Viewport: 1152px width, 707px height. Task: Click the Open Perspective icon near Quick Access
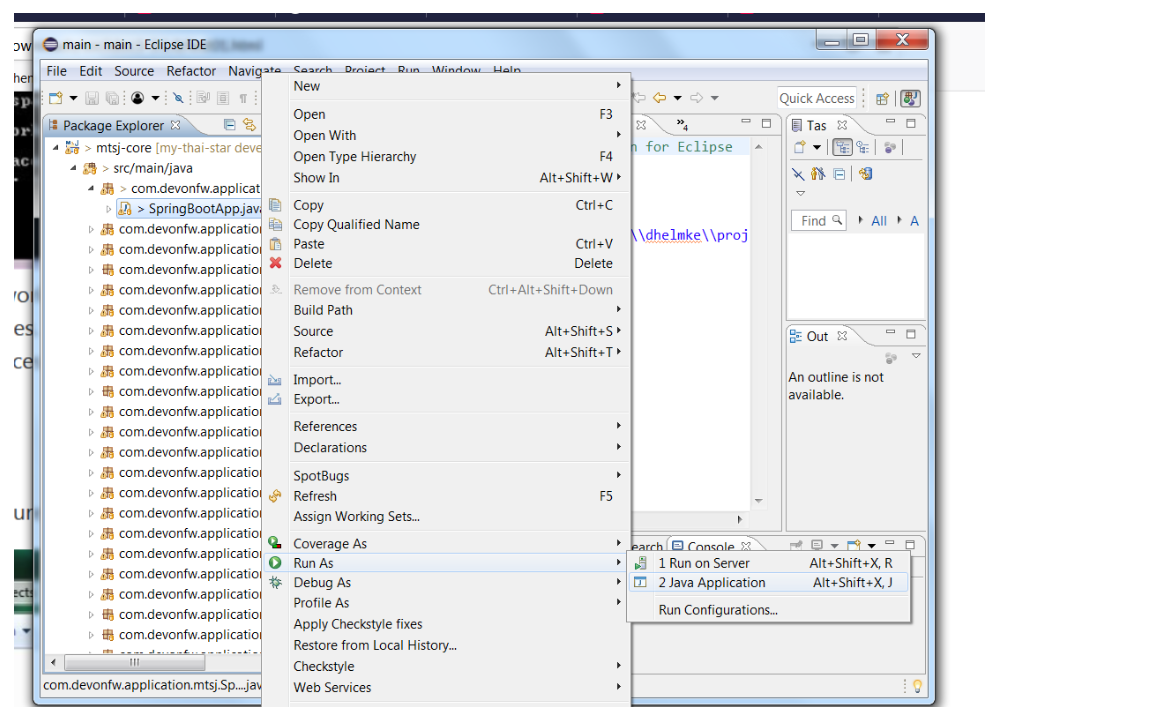882,98
